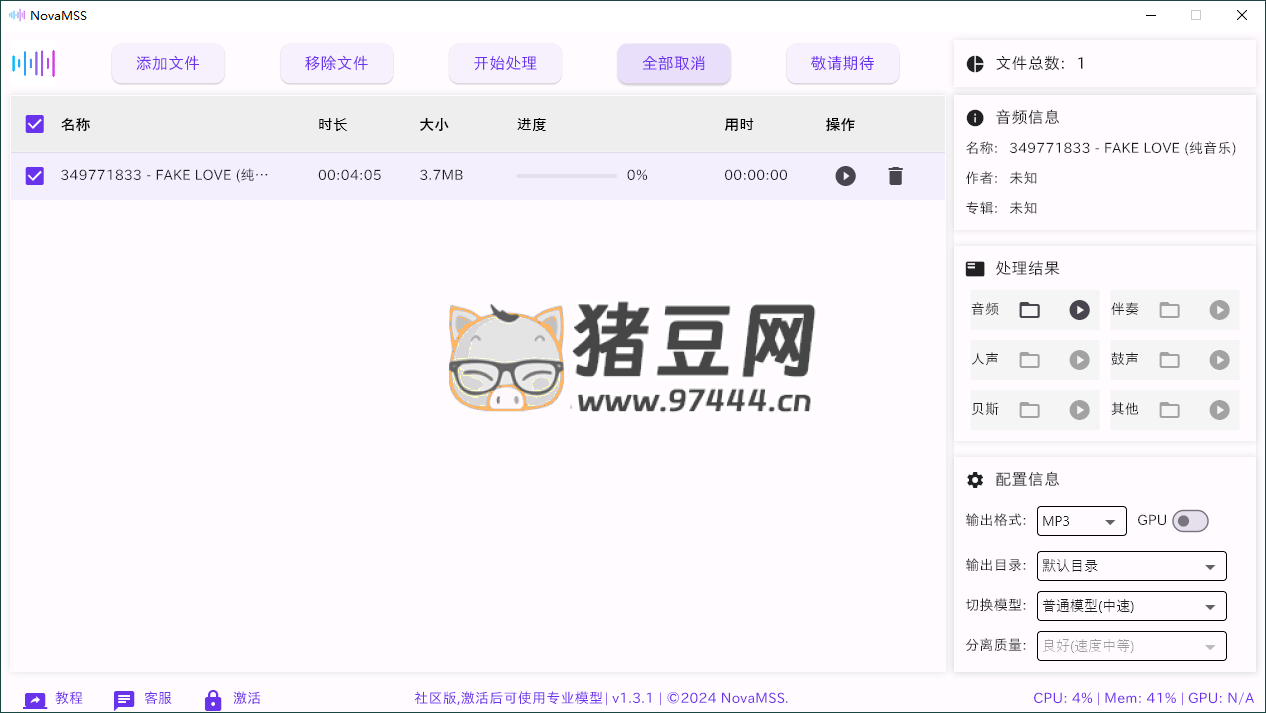Open the 伴奏 output folder
The width and height of the screenshot is (1266, 713).
pos(1169,310)
